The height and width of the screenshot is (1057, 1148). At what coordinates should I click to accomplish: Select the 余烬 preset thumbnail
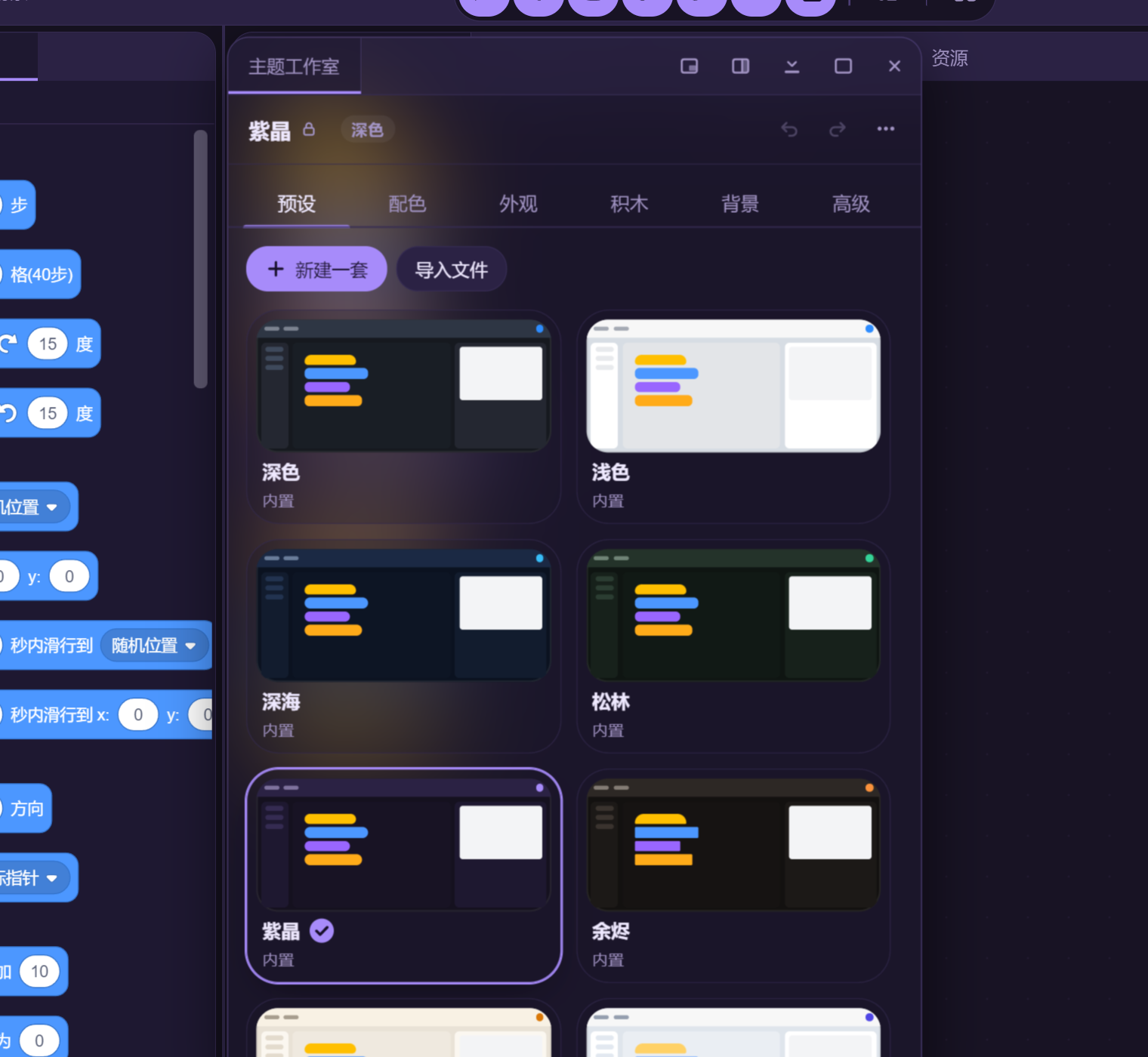[x=733, y=844]
